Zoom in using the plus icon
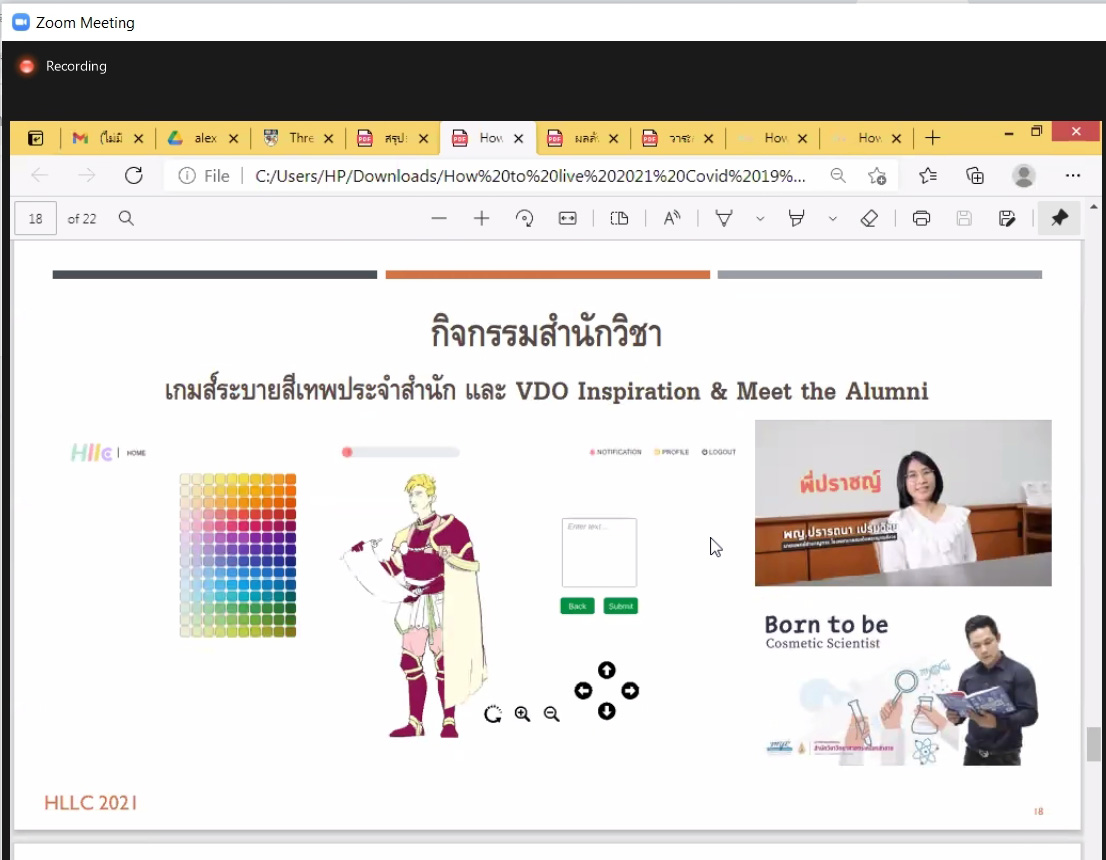Image resolution: width=1106 pixels, height=860 pixels. tap(481, 218)
